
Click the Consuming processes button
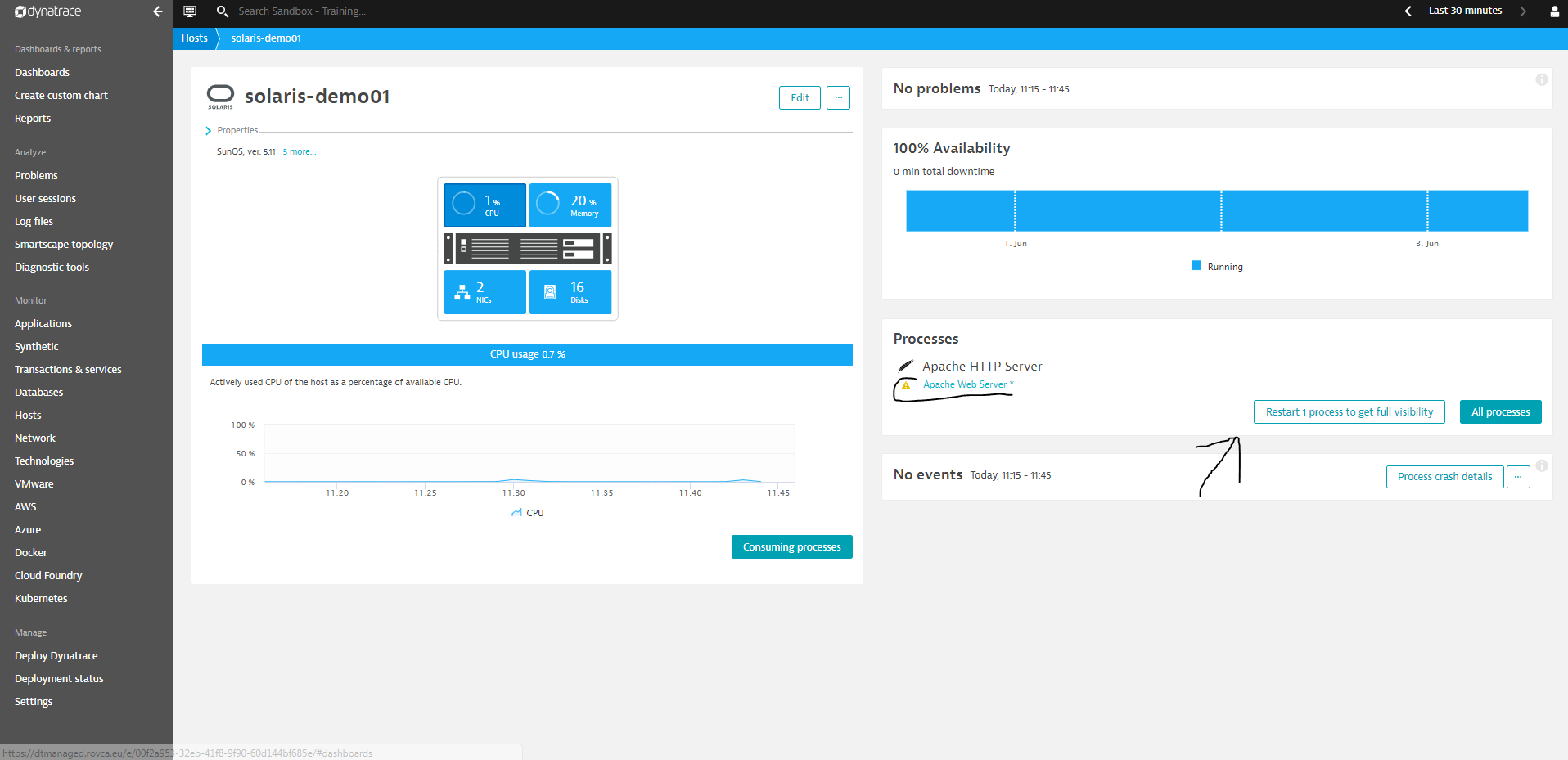pyautogui.click(x=791, y=547)
